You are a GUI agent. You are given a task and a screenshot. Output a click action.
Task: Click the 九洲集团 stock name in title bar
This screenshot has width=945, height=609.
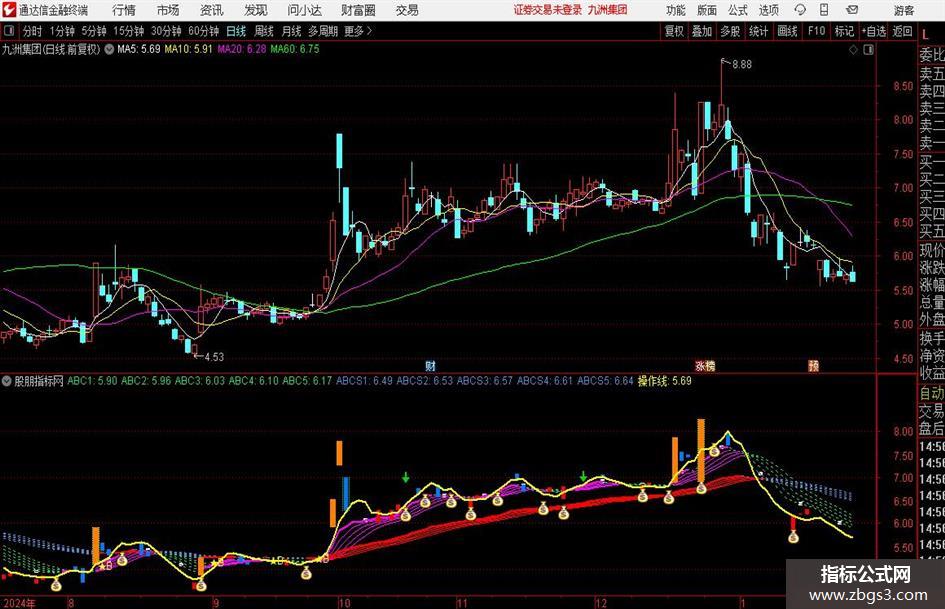coord(608,10)
